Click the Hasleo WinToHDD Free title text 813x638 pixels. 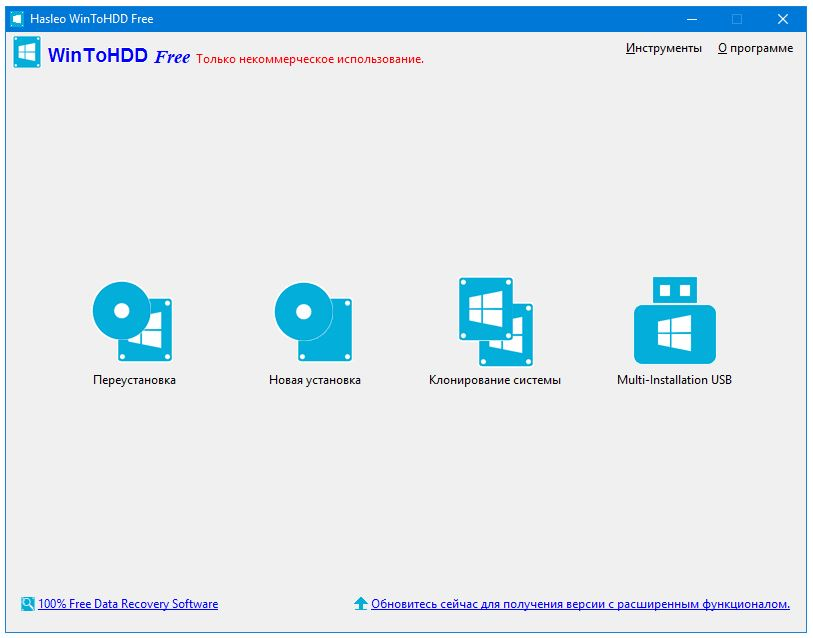point(94,17)
